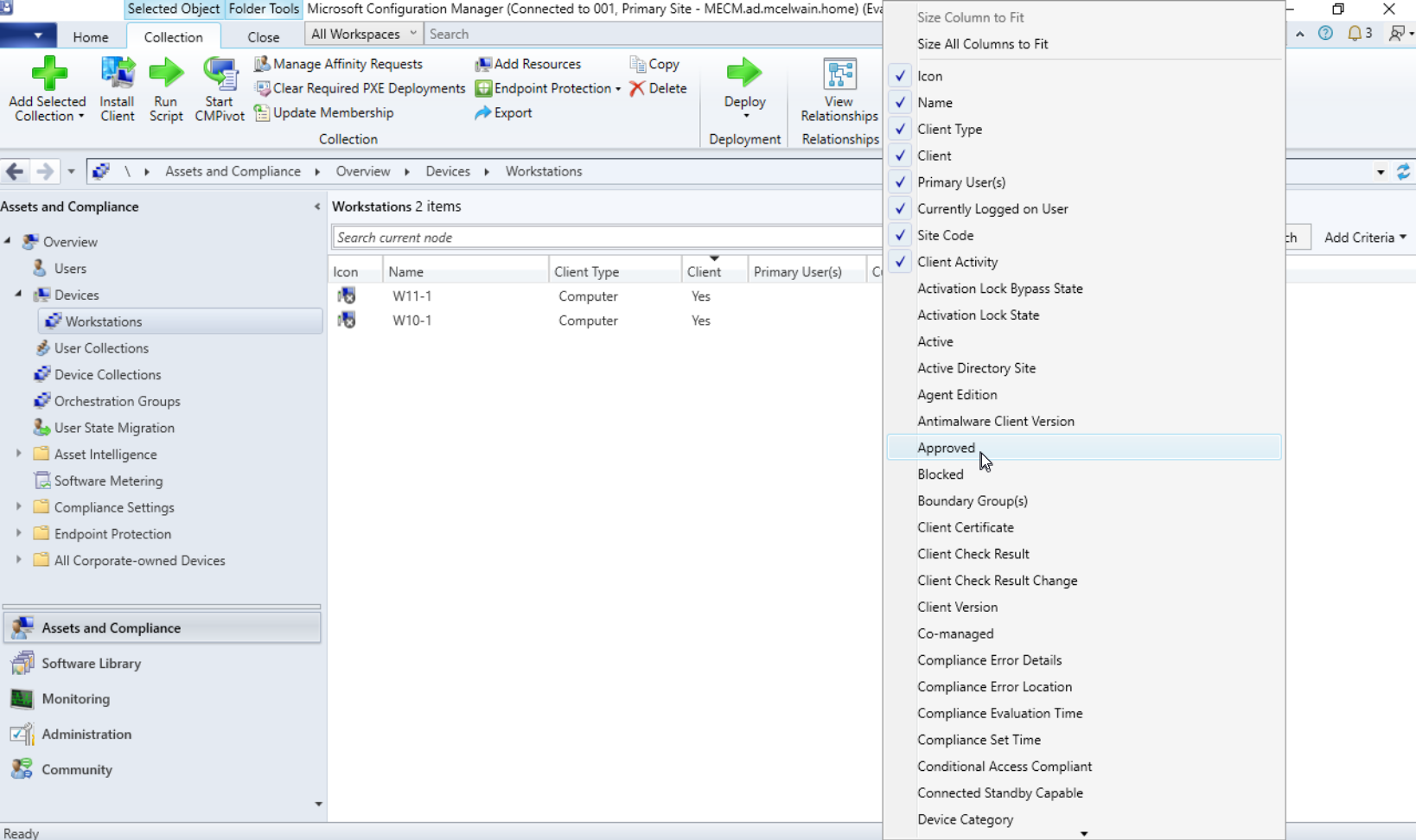Expand the Compliance Settings node
The image size is (1416, 840).
click(19, 507)
